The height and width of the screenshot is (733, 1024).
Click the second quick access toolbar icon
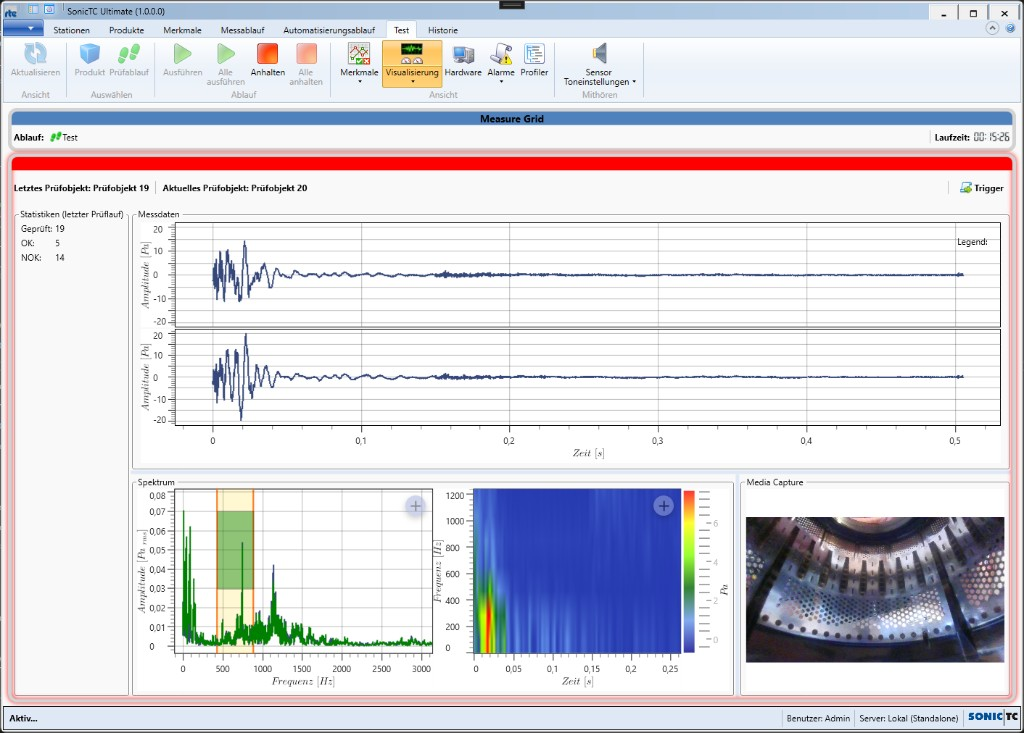click(33, 10)
